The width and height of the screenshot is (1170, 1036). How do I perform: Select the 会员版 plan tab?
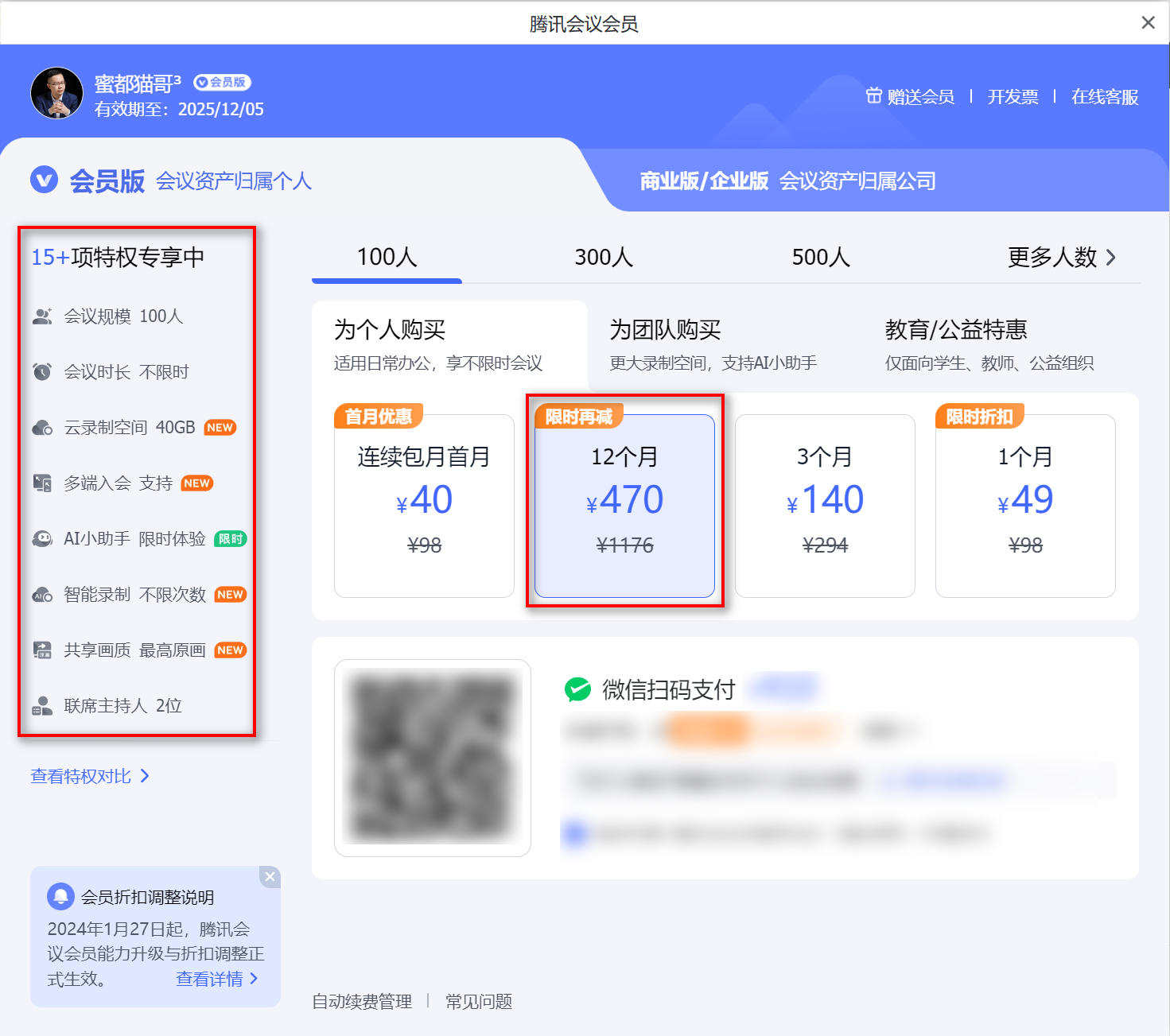171,180
